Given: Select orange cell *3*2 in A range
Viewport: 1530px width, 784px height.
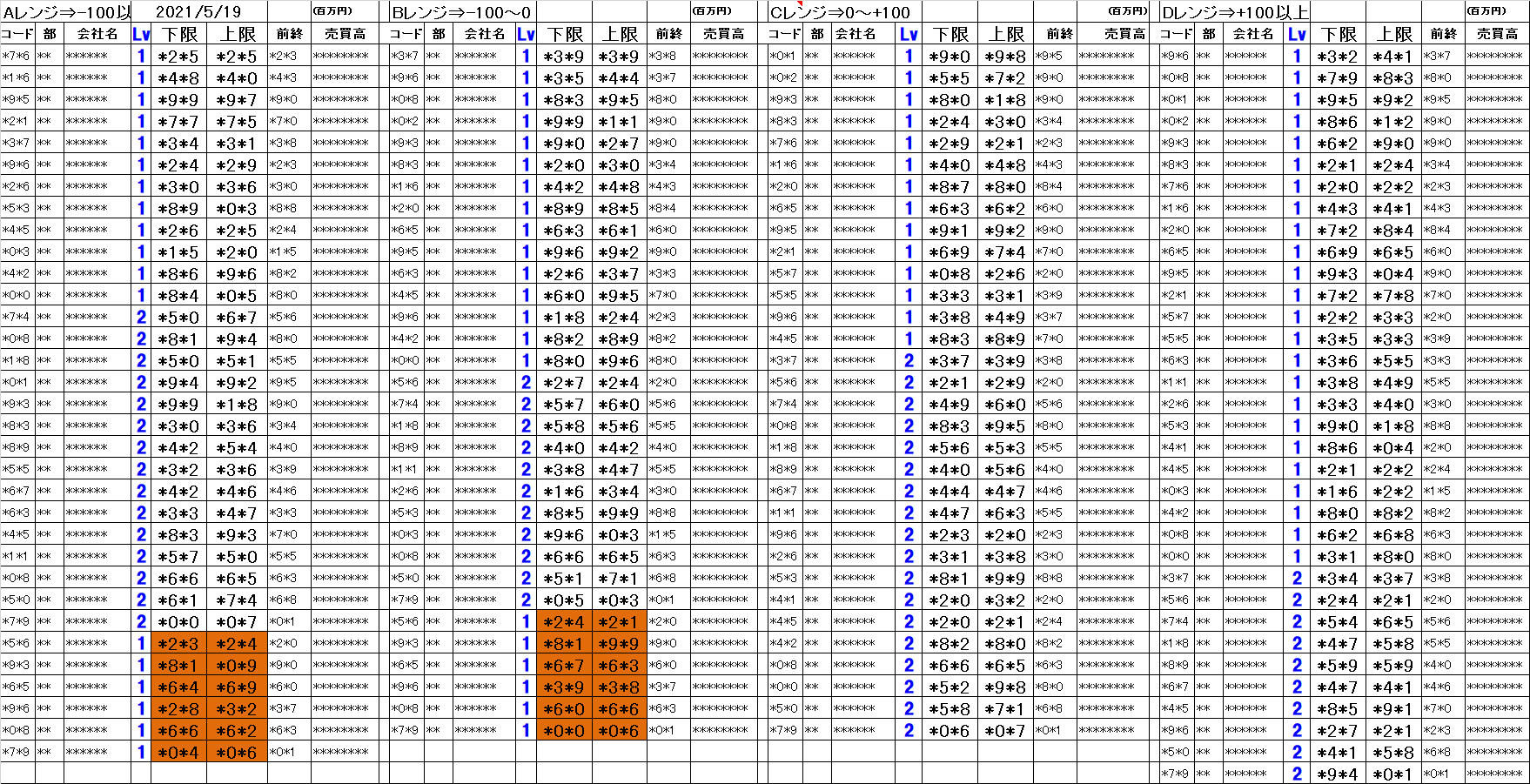Looking at the screenshot, I should [x=237, y=708].
